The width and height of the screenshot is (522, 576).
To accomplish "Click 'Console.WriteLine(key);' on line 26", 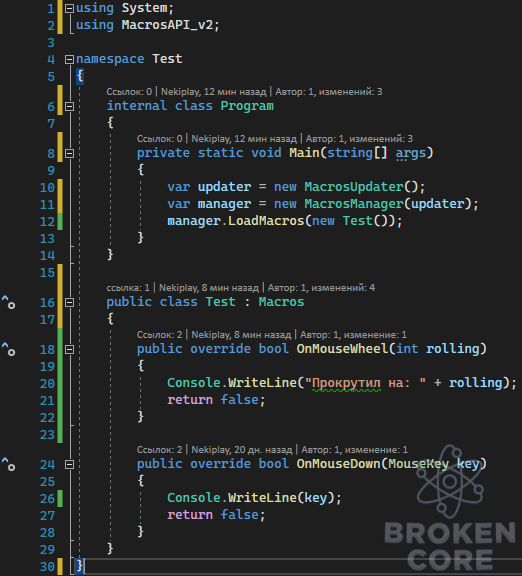I will tap(254, 498).
